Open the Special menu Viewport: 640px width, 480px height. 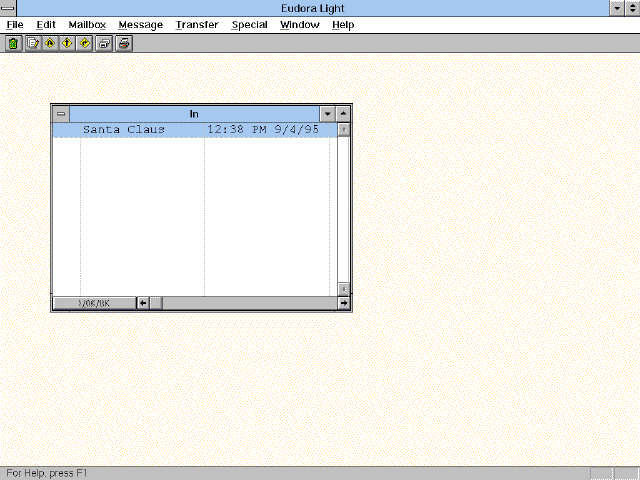[249, 25]
